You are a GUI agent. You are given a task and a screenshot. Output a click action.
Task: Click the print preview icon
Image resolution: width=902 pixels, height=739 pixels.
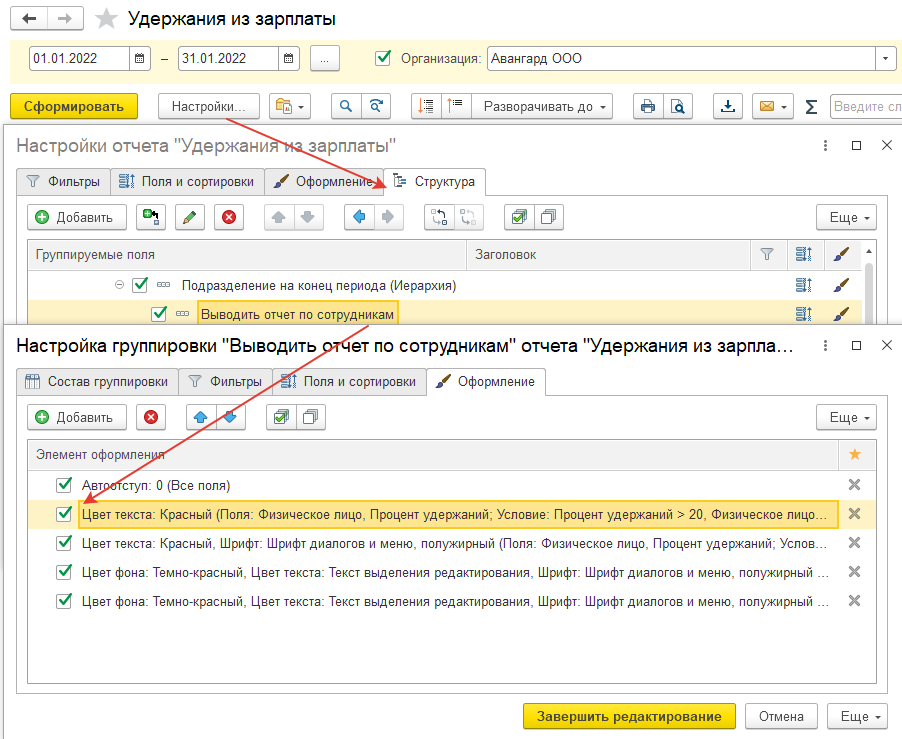pyautogui.click(x=677, y=107)
